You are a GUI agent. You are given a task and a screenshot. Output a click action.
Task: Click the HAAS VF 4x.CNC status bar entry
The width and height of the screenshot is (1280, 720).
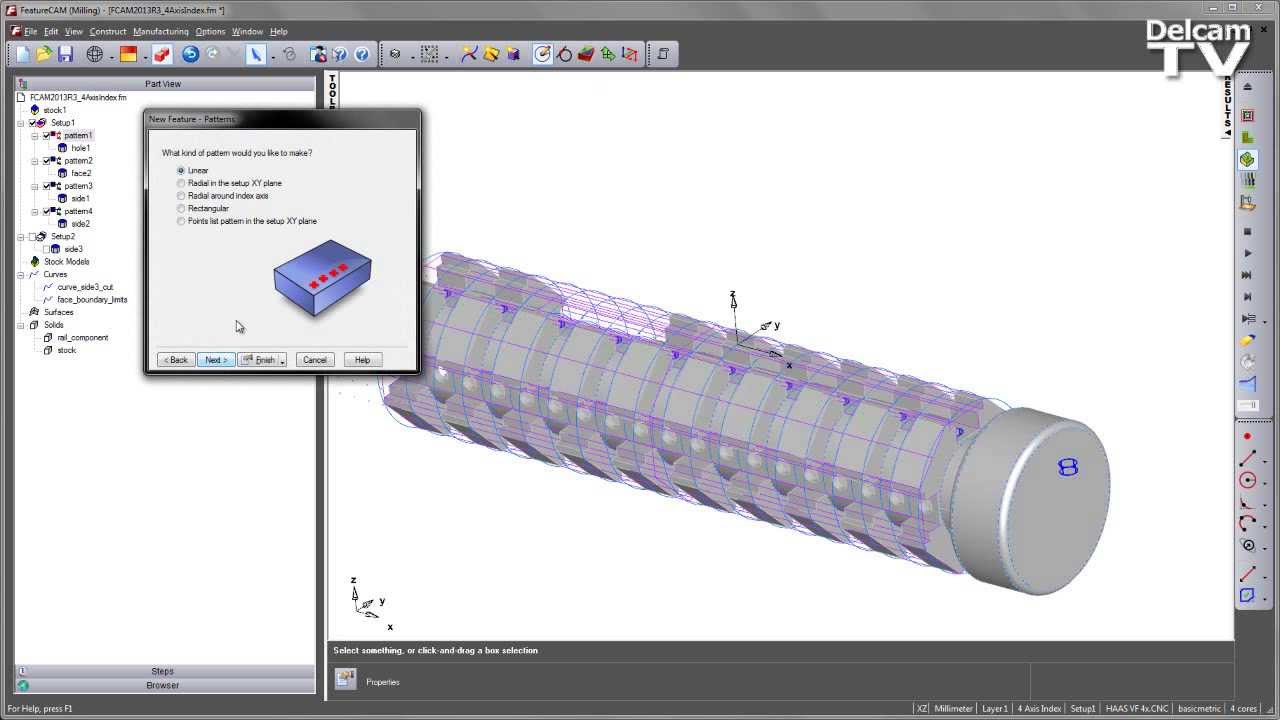pos(1136,708)
